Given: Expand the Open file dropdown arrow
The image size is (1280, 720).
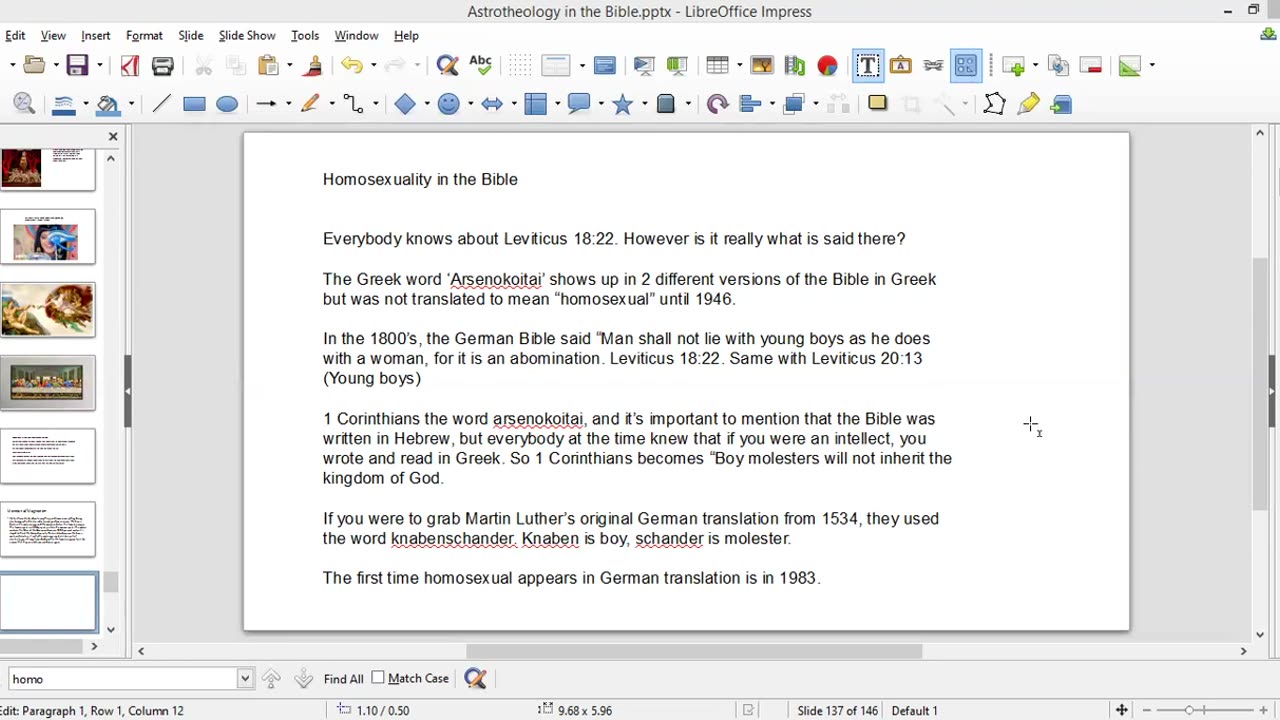Looking at the screenshot, I should click(55, 66).
